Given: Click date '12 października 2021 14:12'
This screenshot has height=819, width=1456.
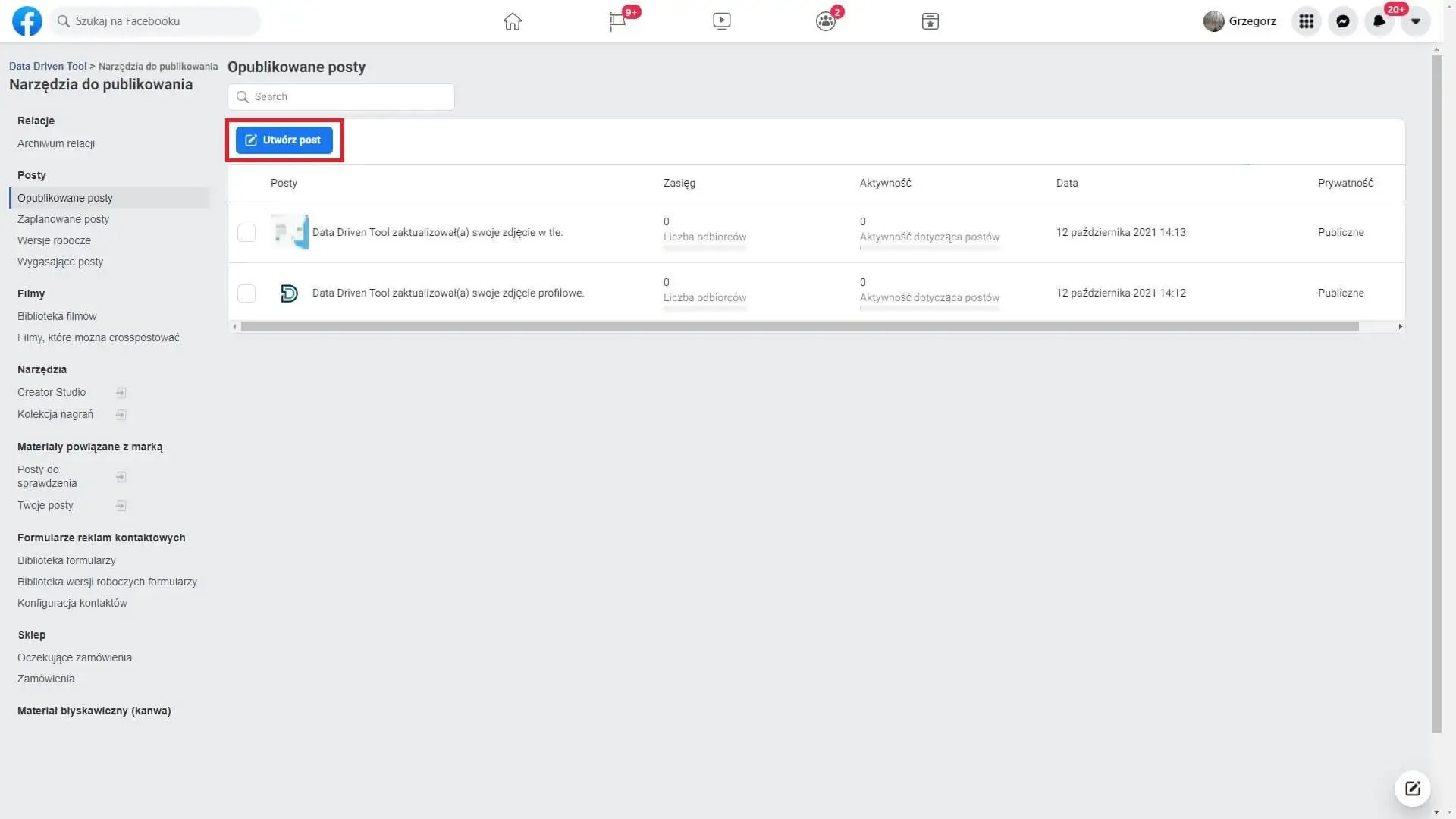Looking at the screenshot, I should (x=1121, y=293).
